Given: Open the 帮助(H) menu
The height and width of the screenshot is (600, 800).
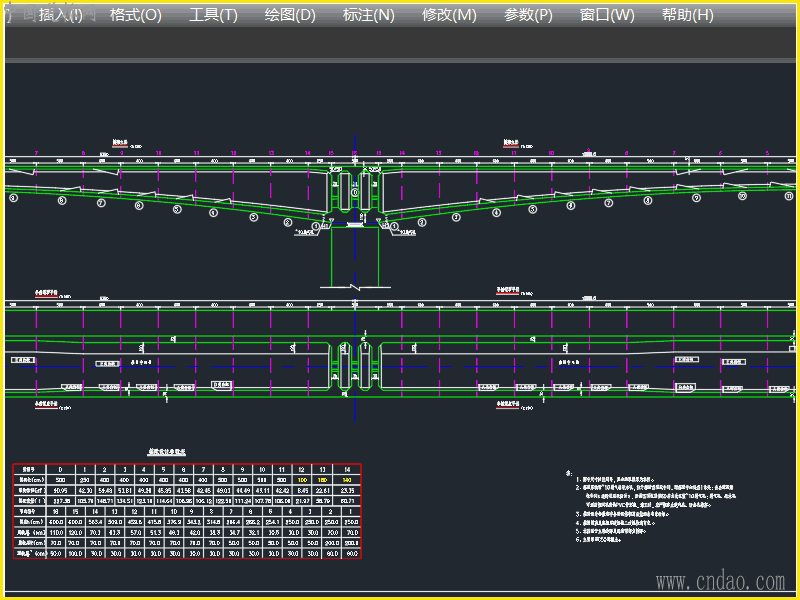Looking at the screenshot, I should [x=688, y=15].
